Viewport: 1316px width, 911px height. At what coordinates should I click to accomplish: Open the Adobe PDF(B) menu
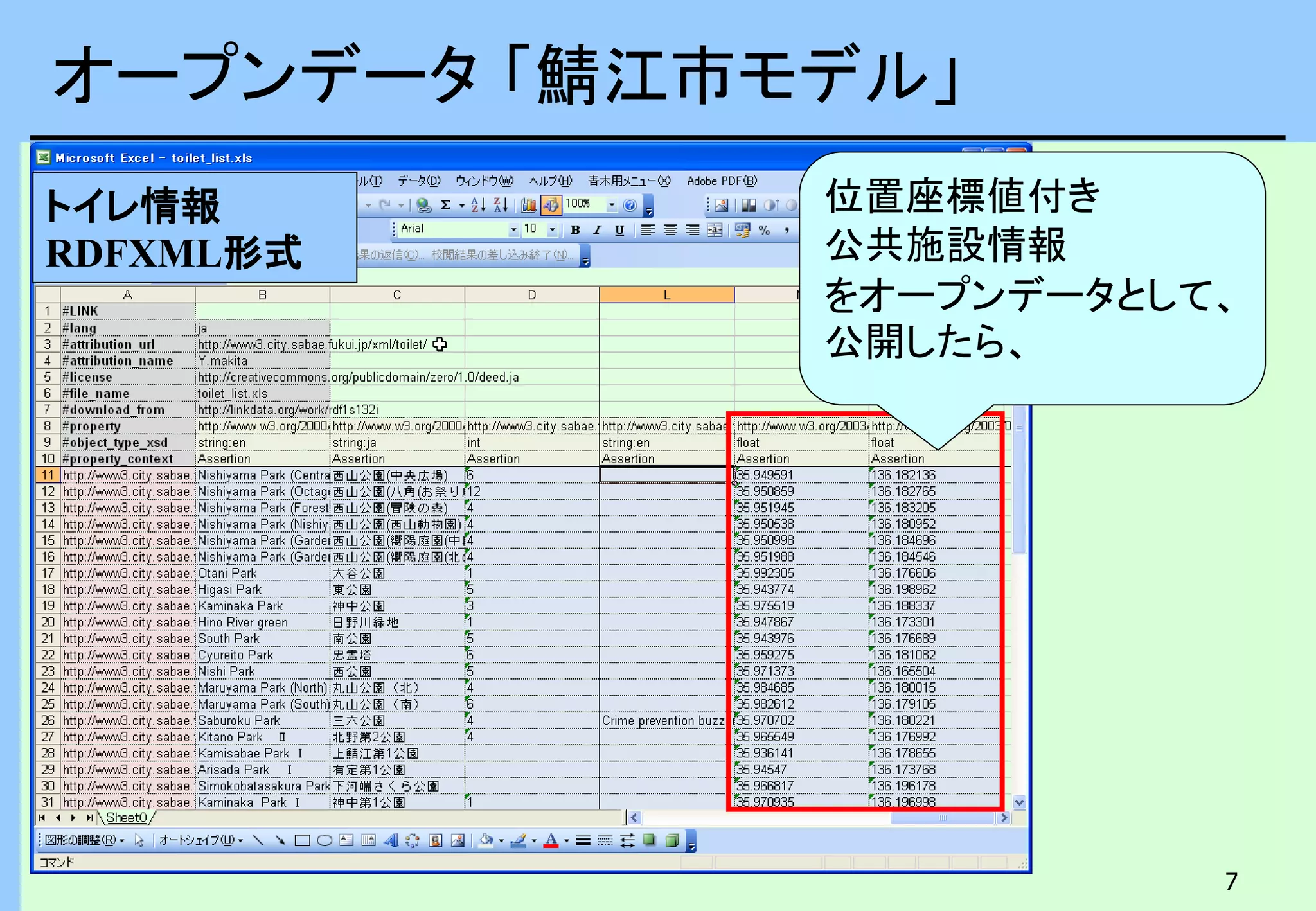coord(722,181)
